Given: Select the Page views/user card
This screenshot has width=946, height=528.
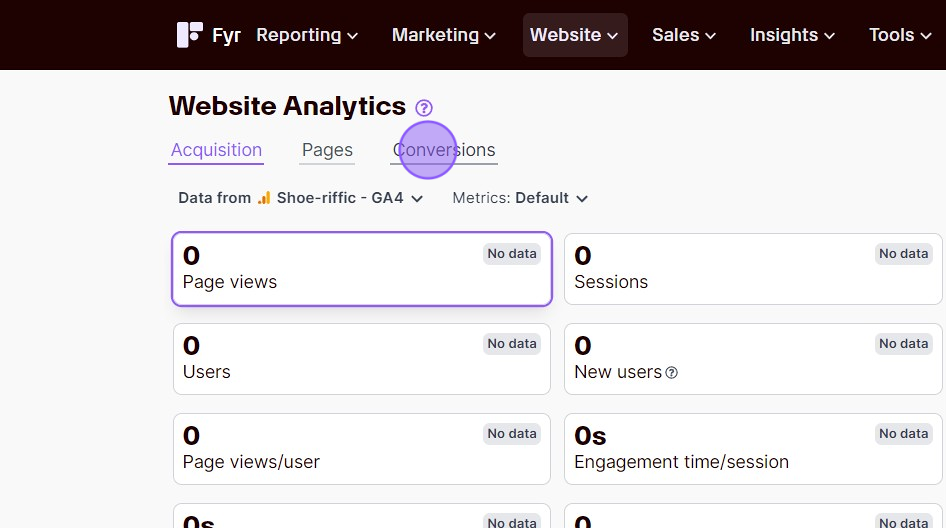Looking at the screenshot, I should pos(362,449).
